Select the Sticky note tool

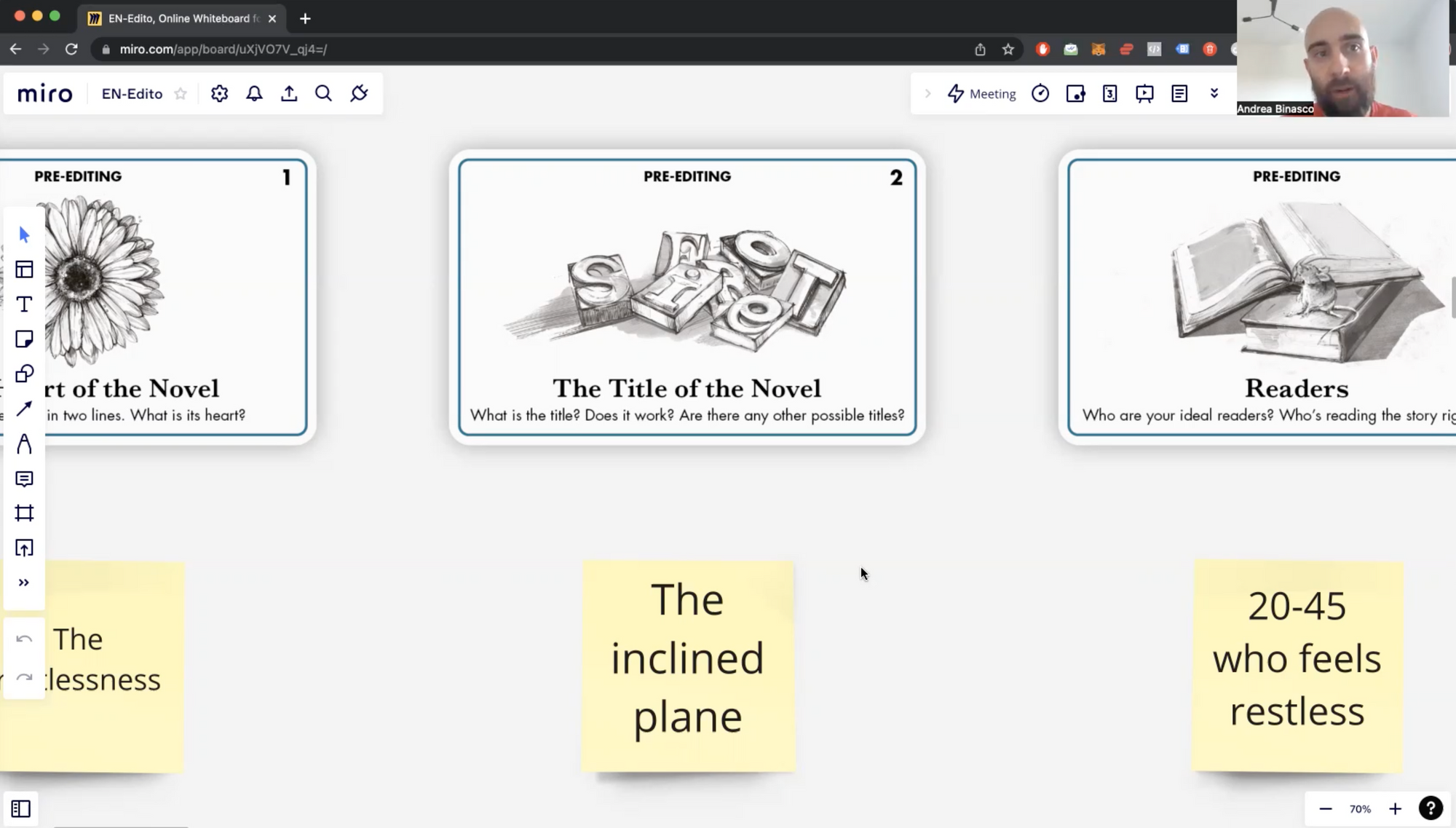(24, 339)
